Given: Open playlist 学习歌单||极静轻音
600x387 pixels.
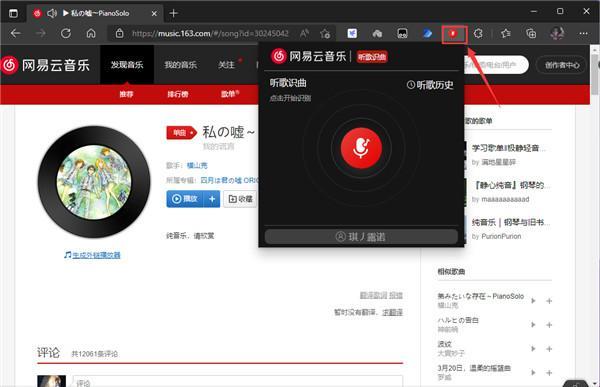Looking at the screenshot, I should pyautogui.click(x=509, y=148).
